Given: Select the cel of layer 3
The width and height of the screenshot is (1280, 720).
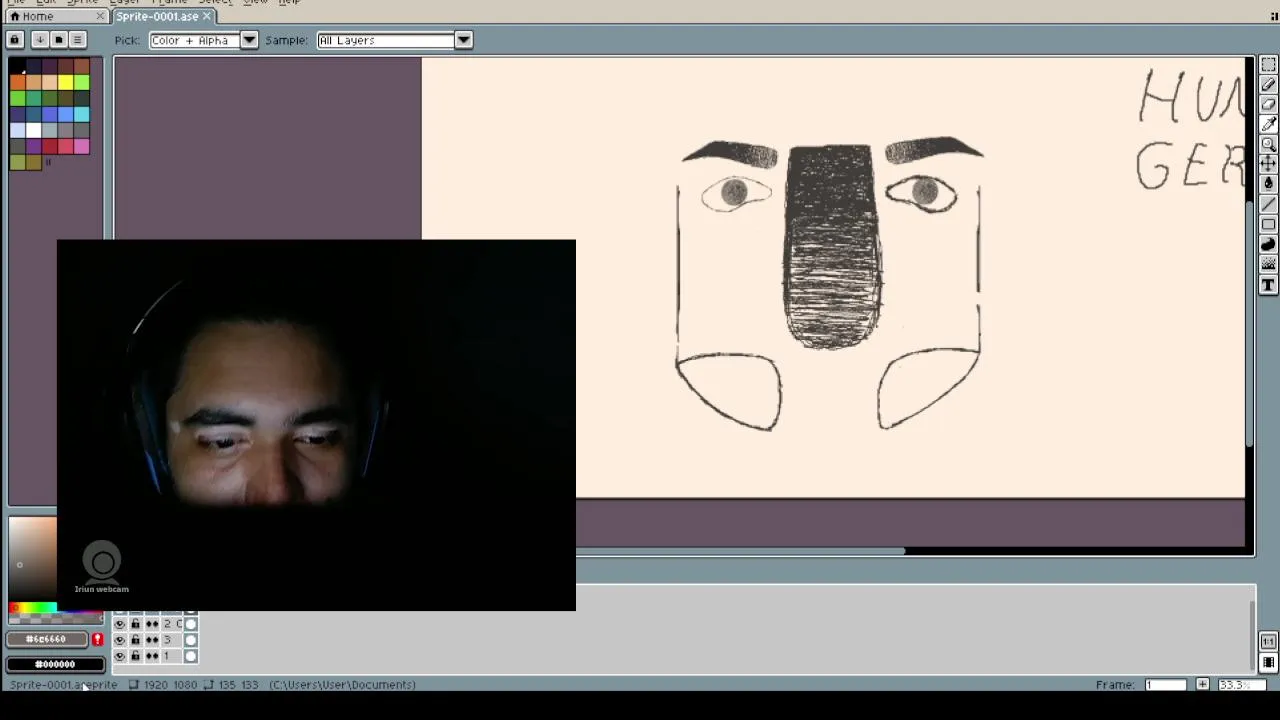Looking at the screenshot, I should pos(191,640).
